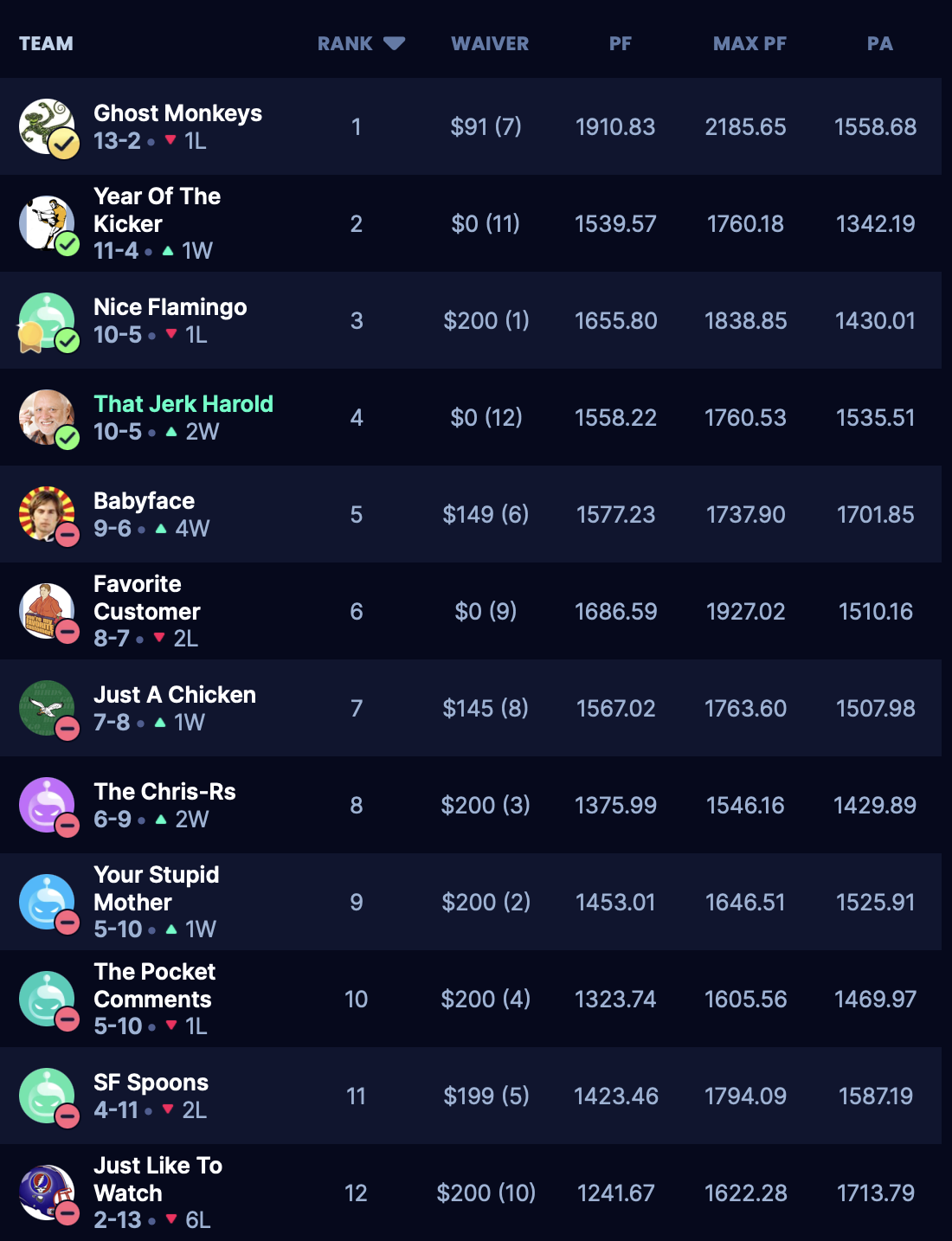Viewport: 952px width, 1241px height.
Task: Sort by the PF column header
Action: coord(620,43)
